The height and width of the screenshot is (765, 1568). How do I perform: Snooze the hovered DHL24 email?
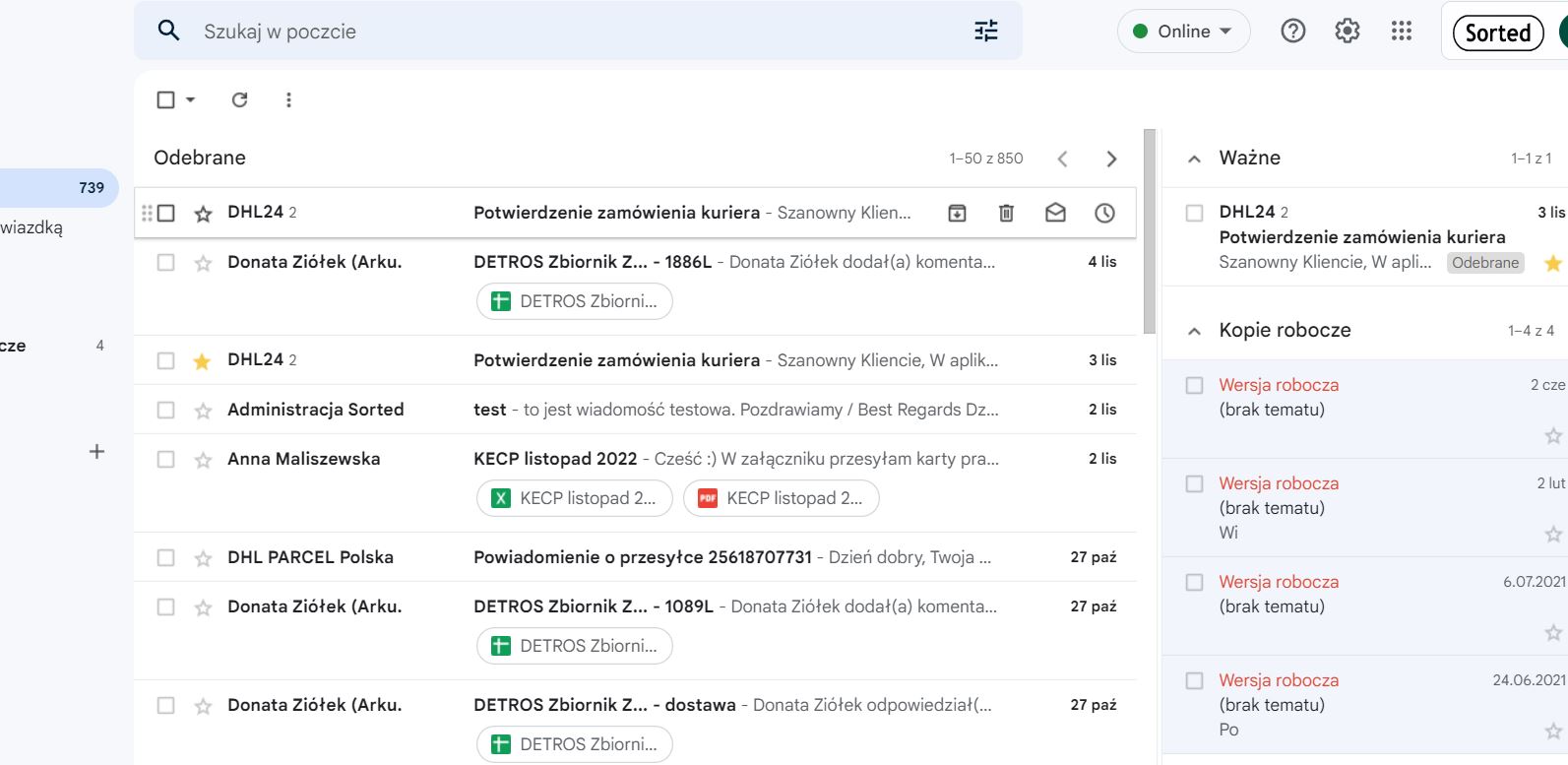click(x=1104, y=213)
